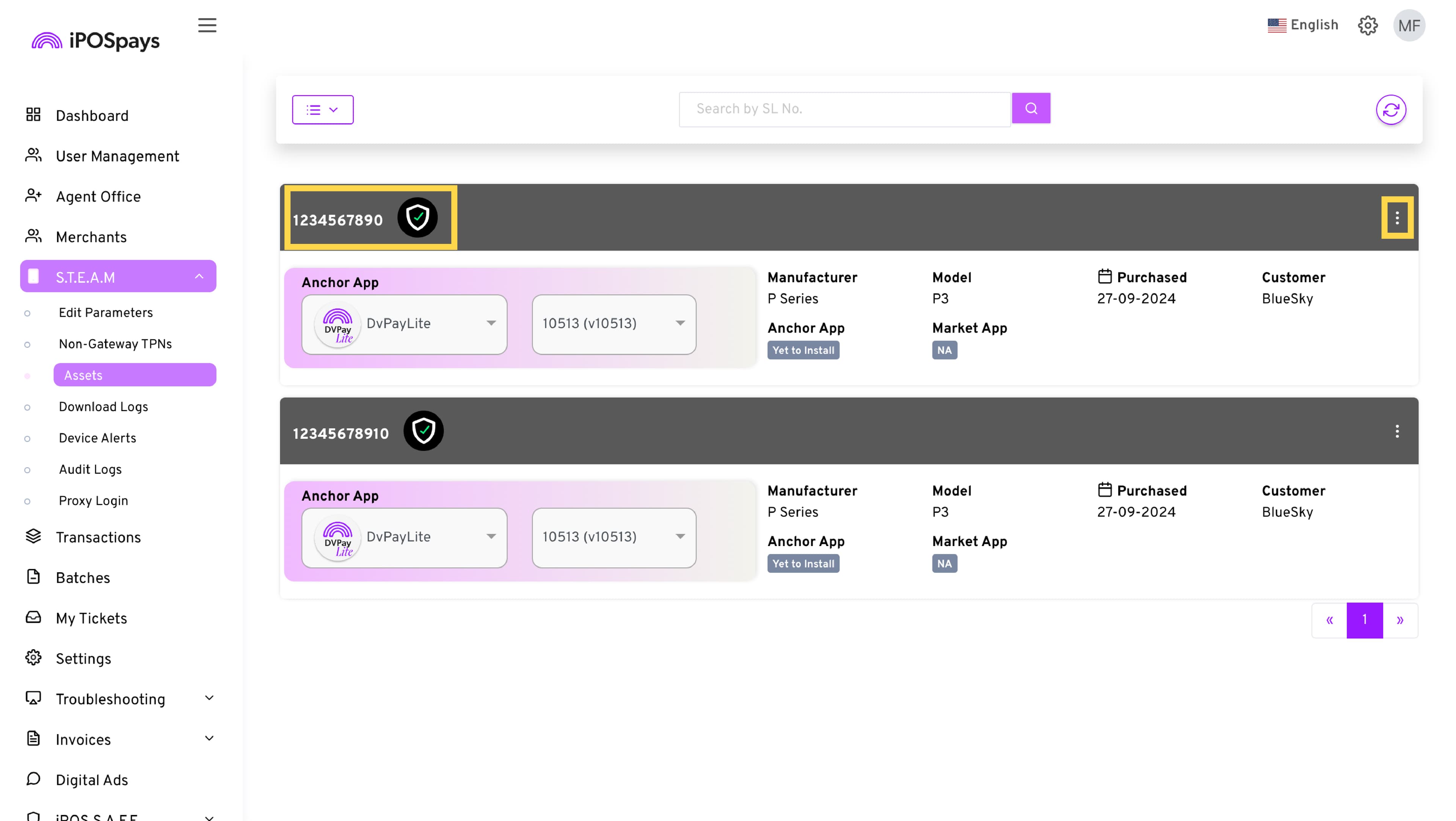Viewport: 1456px width, 821px height.
Task: Click the Digital Ads chat bubble icon
Action: pos(33,779)
